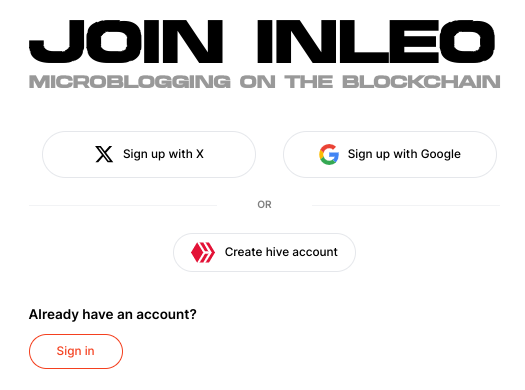
Task: Click the word JOIN in heading
Action: click(126, 42)
